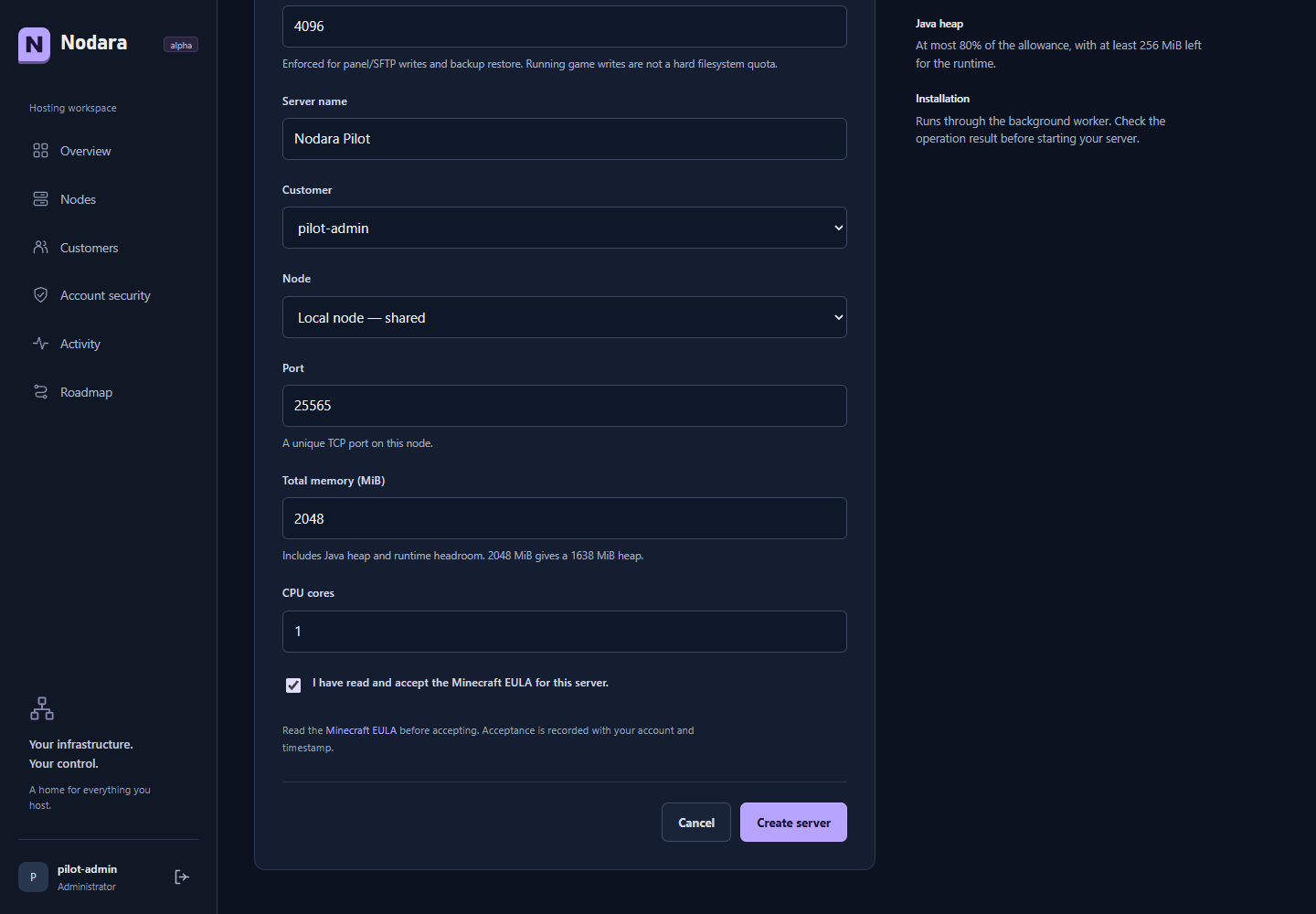Focus the Port field showing 25565

click(x=565, y=406)
